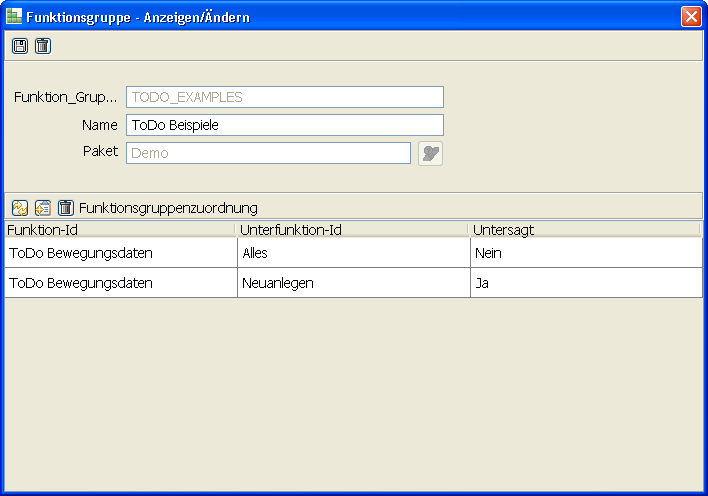The height and width of the screenshot is (496, 708).
Task: Click the Paket field showing Demo
Action: point(268,153)
